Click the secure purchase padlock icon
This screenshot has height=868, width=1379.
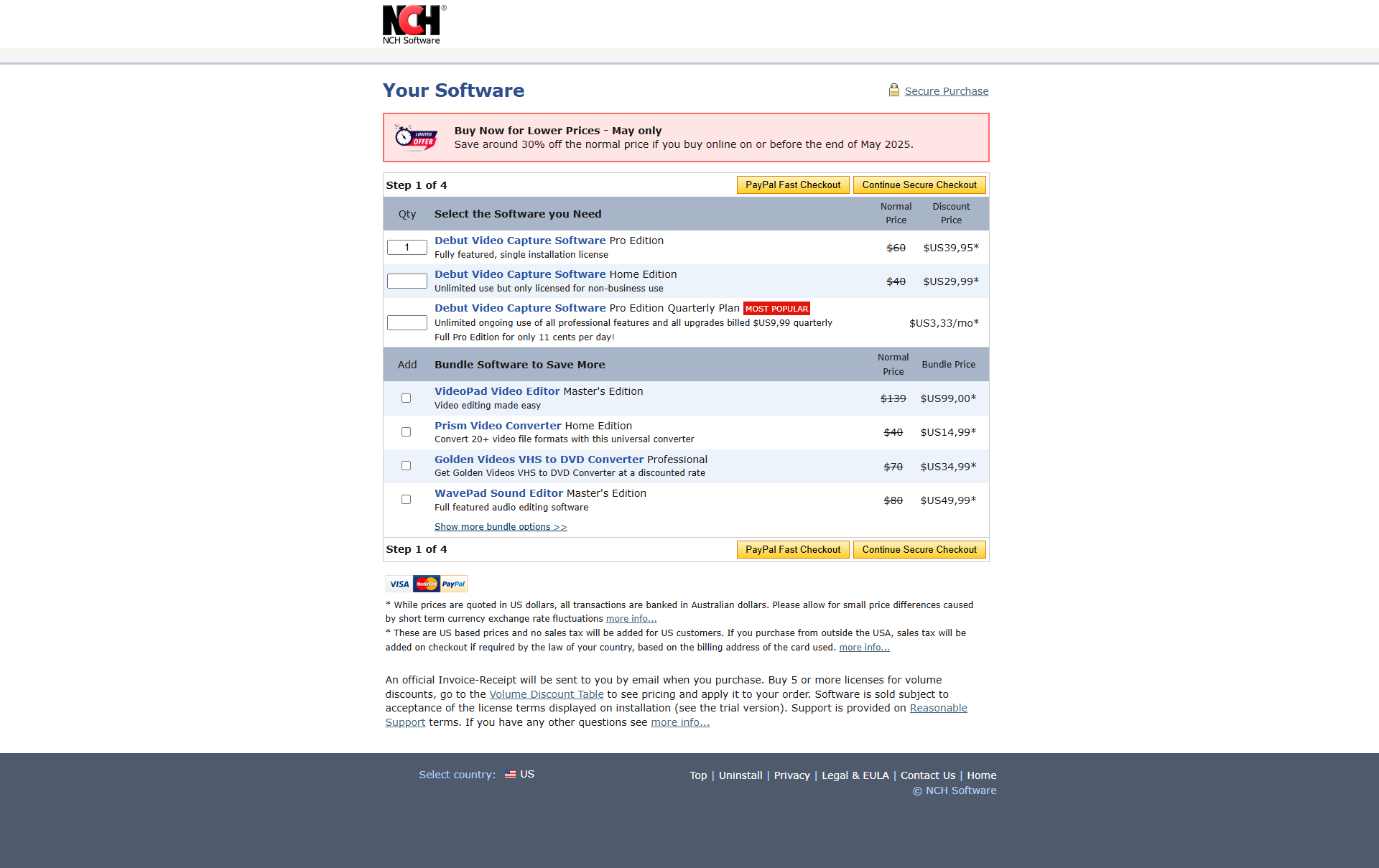894,90
